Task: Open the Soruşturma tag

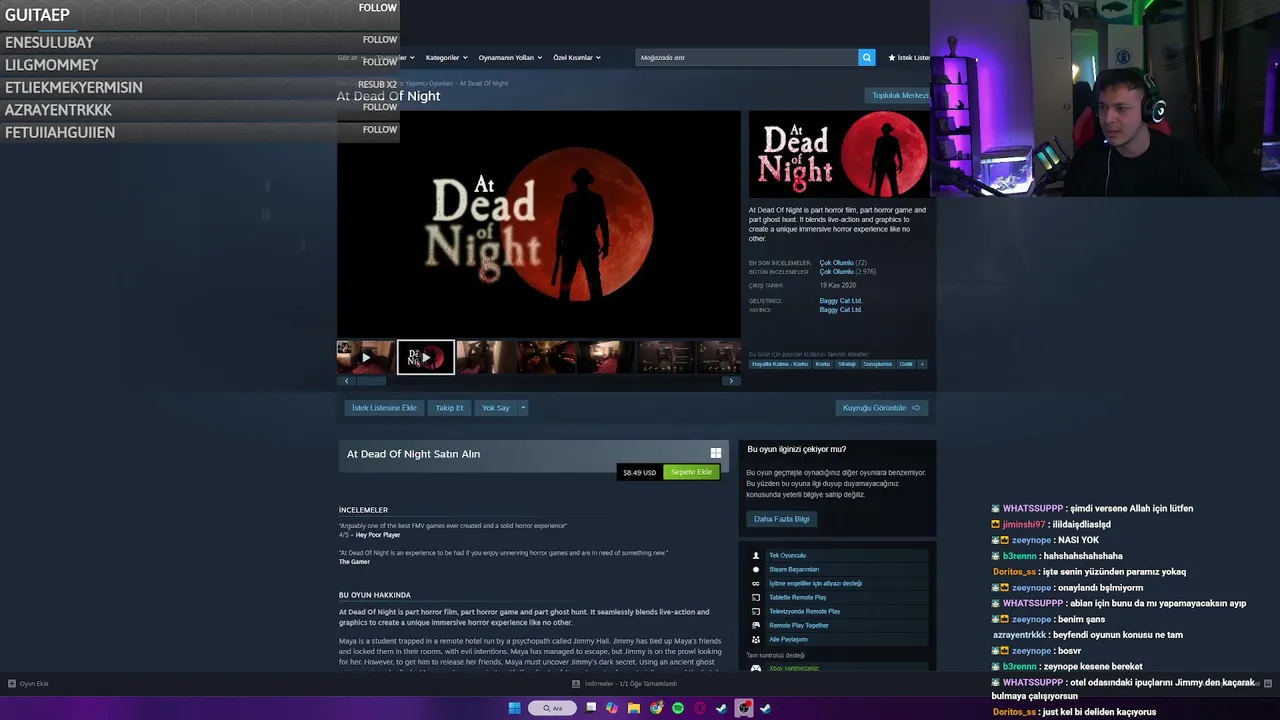Action: pos(877,364)
